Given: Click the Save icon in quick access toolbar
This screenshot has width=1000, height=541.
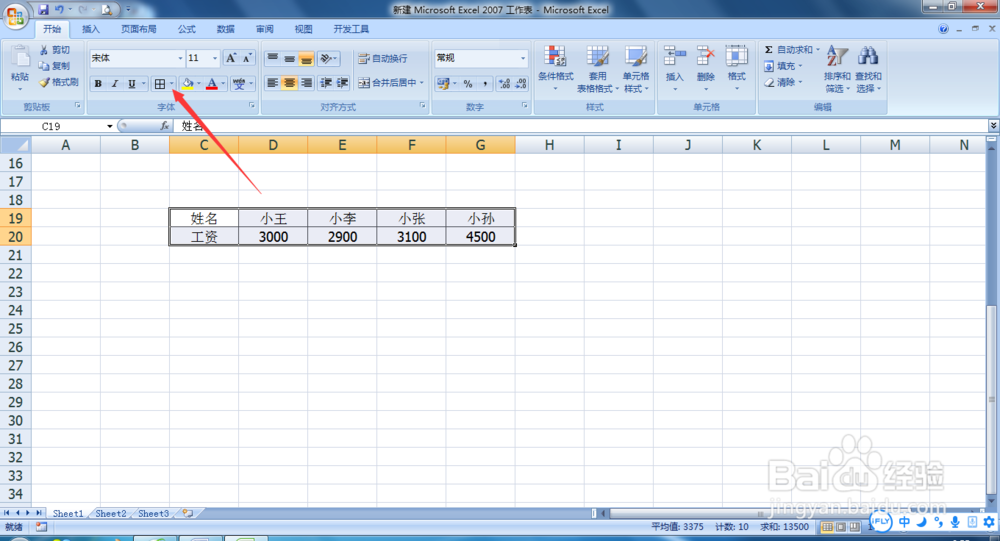Looking at the screenshot, I should [43, 10].
